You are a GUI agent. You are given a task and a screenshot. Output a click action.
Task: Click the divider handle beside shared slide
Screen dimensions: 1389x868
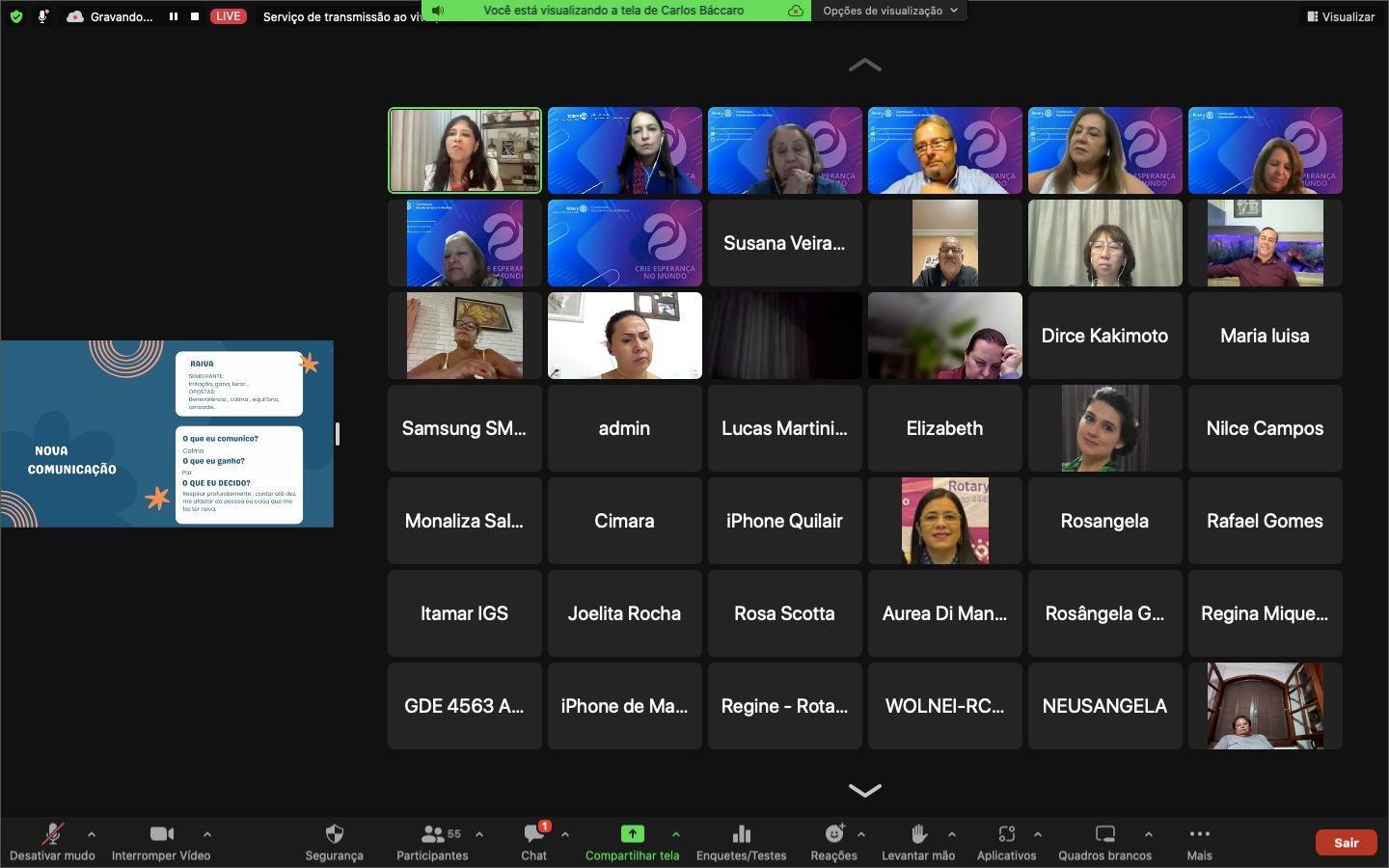[x=337, y=434]
